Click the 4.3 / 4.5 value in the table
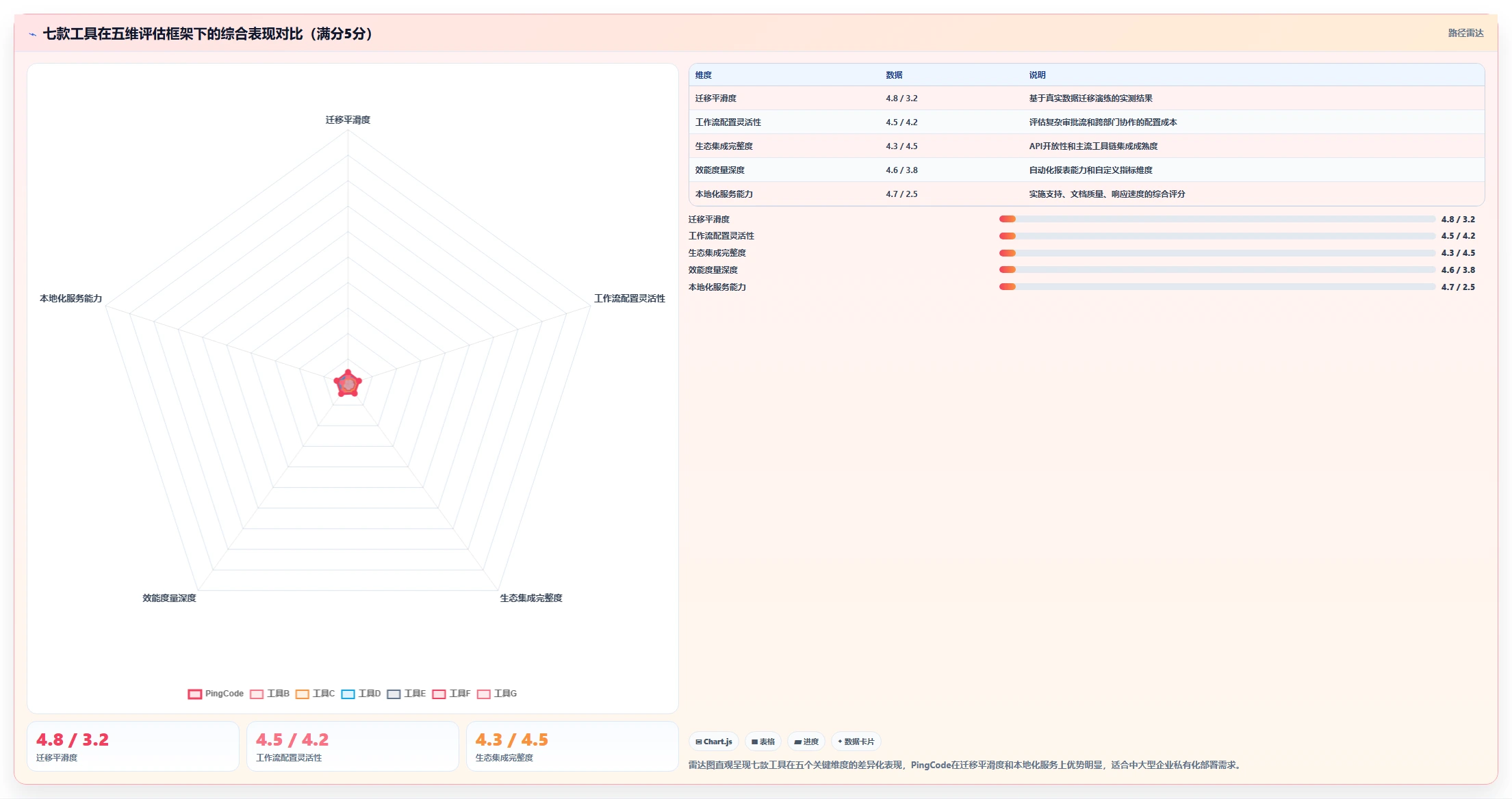Image resolution: width=1512 pixels, height=799 pixels. [901, 146]
